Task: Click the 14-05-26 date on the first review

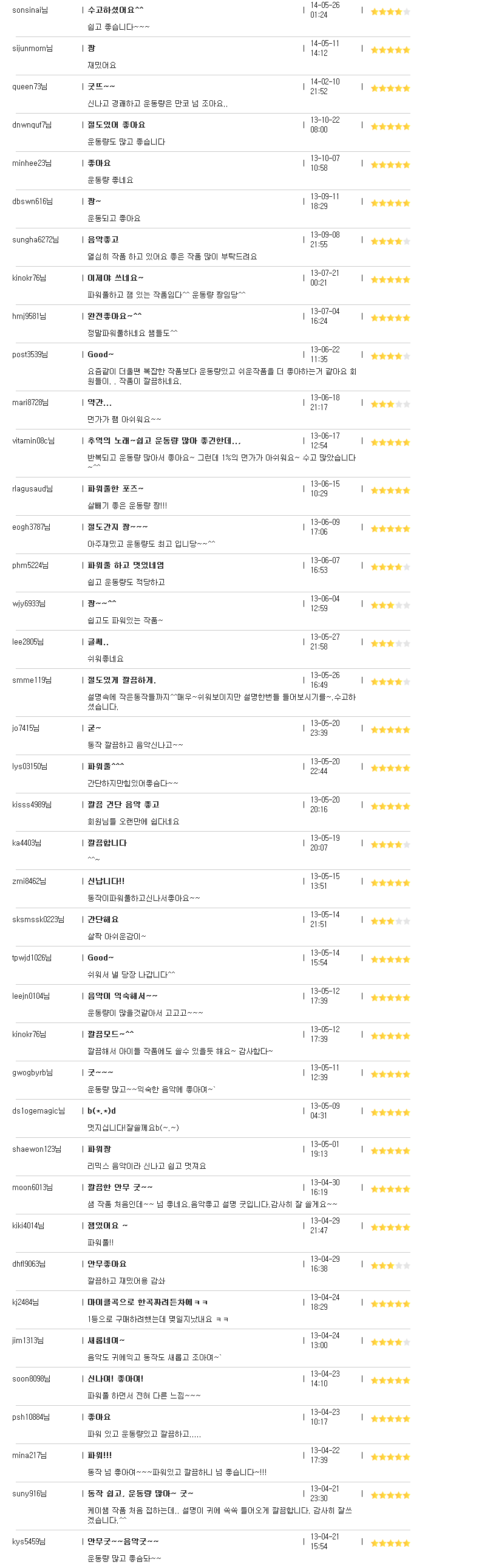Action: click(x=325, y=5)
